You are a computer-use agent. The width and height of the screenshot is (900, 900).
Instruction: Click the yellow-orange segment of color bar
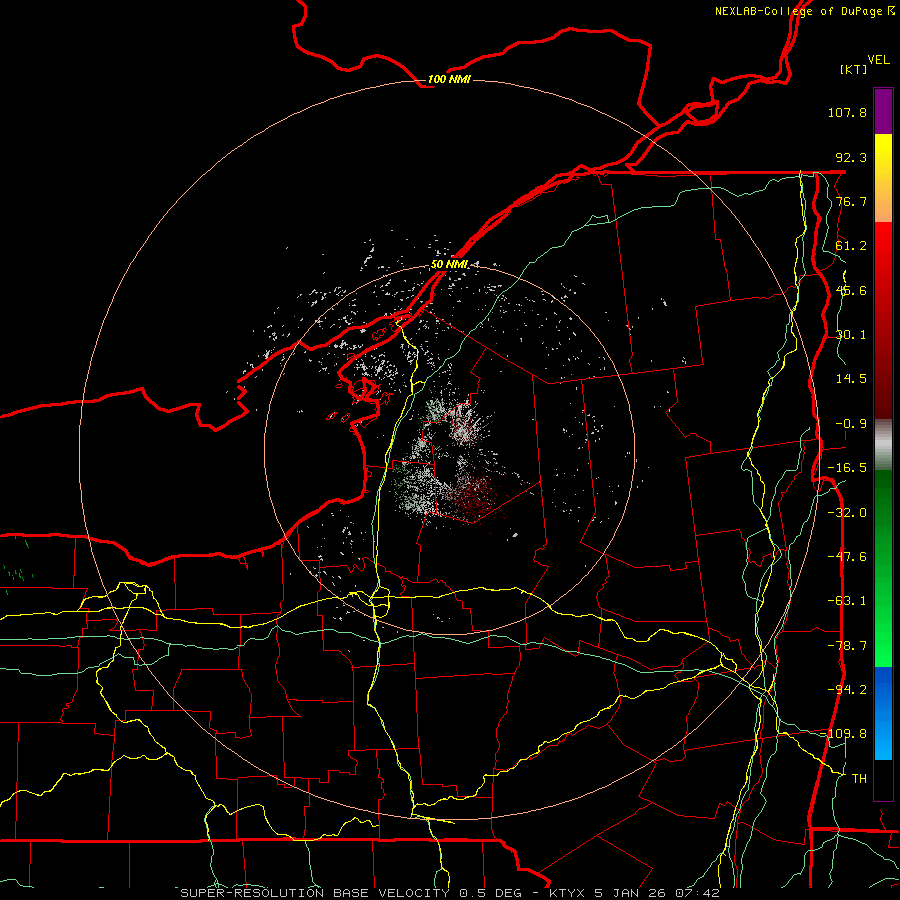(883, 178)
